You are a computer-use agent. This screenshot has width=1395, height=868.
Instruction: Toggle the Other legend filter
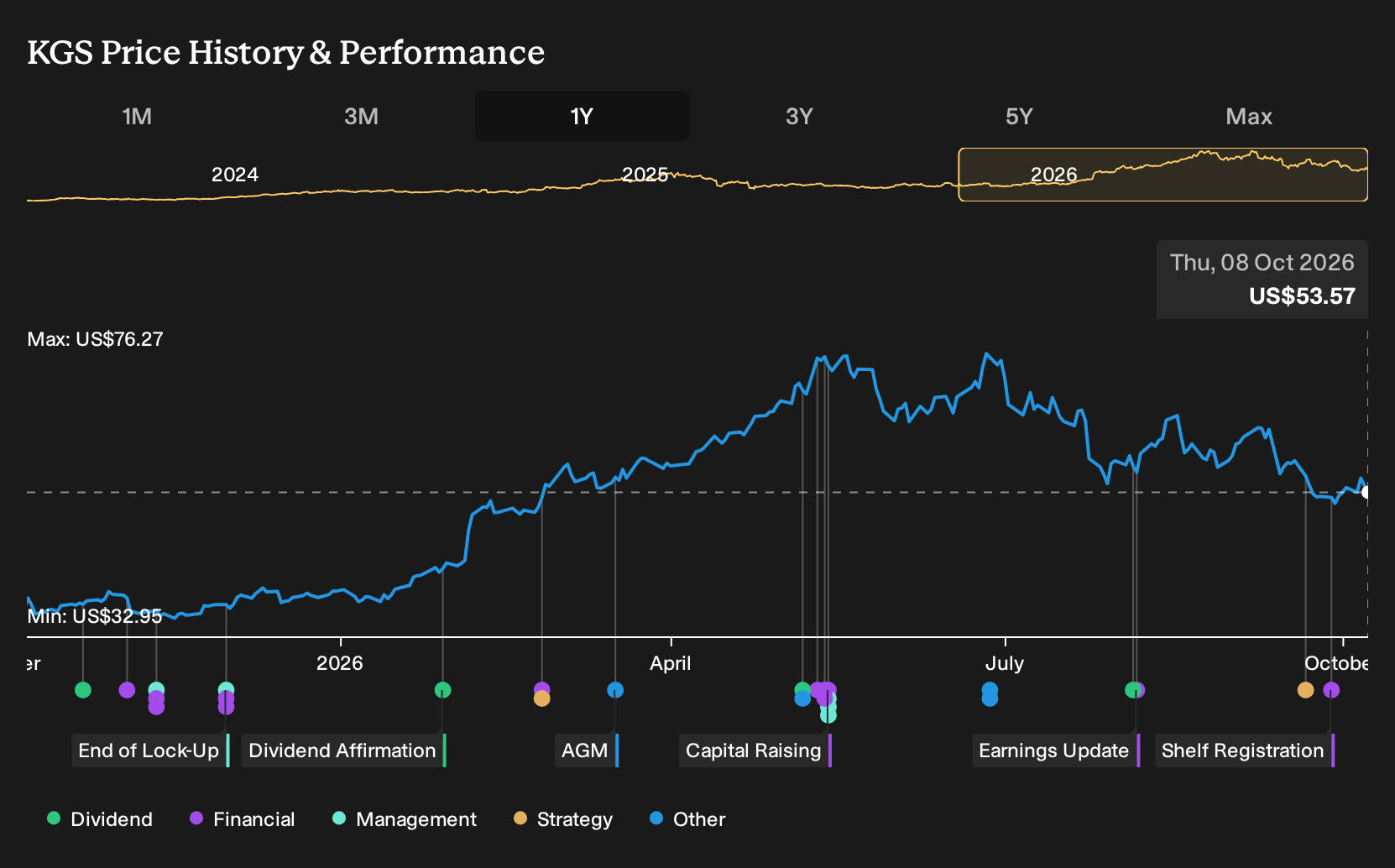coord(687,819)
